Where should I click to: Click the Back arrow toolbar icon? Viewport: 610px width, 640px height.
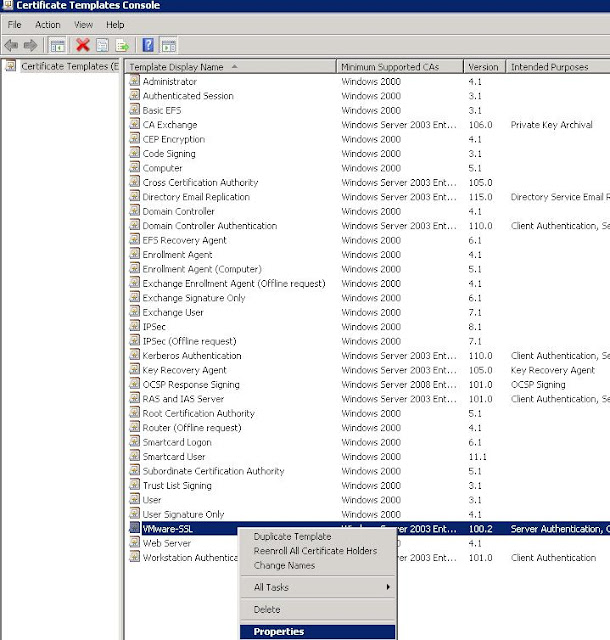tap(11, 45)
